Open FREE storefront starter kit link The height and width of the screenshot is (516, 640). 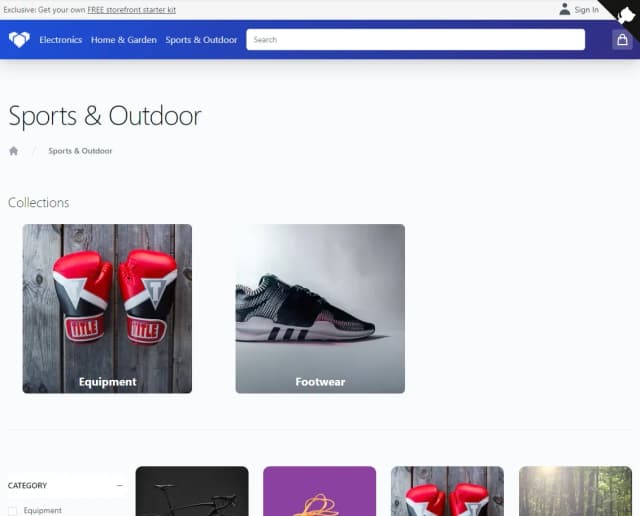tap(131, 10)
